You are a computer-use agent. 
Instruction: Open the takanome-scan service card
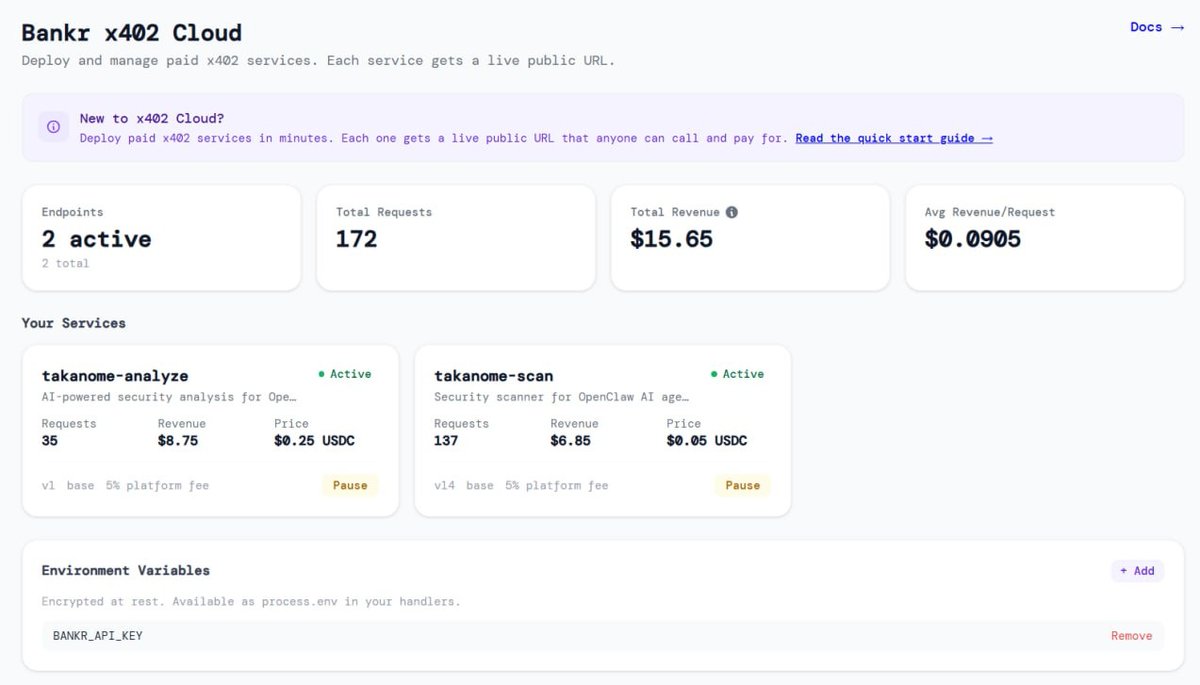point(603,431)
